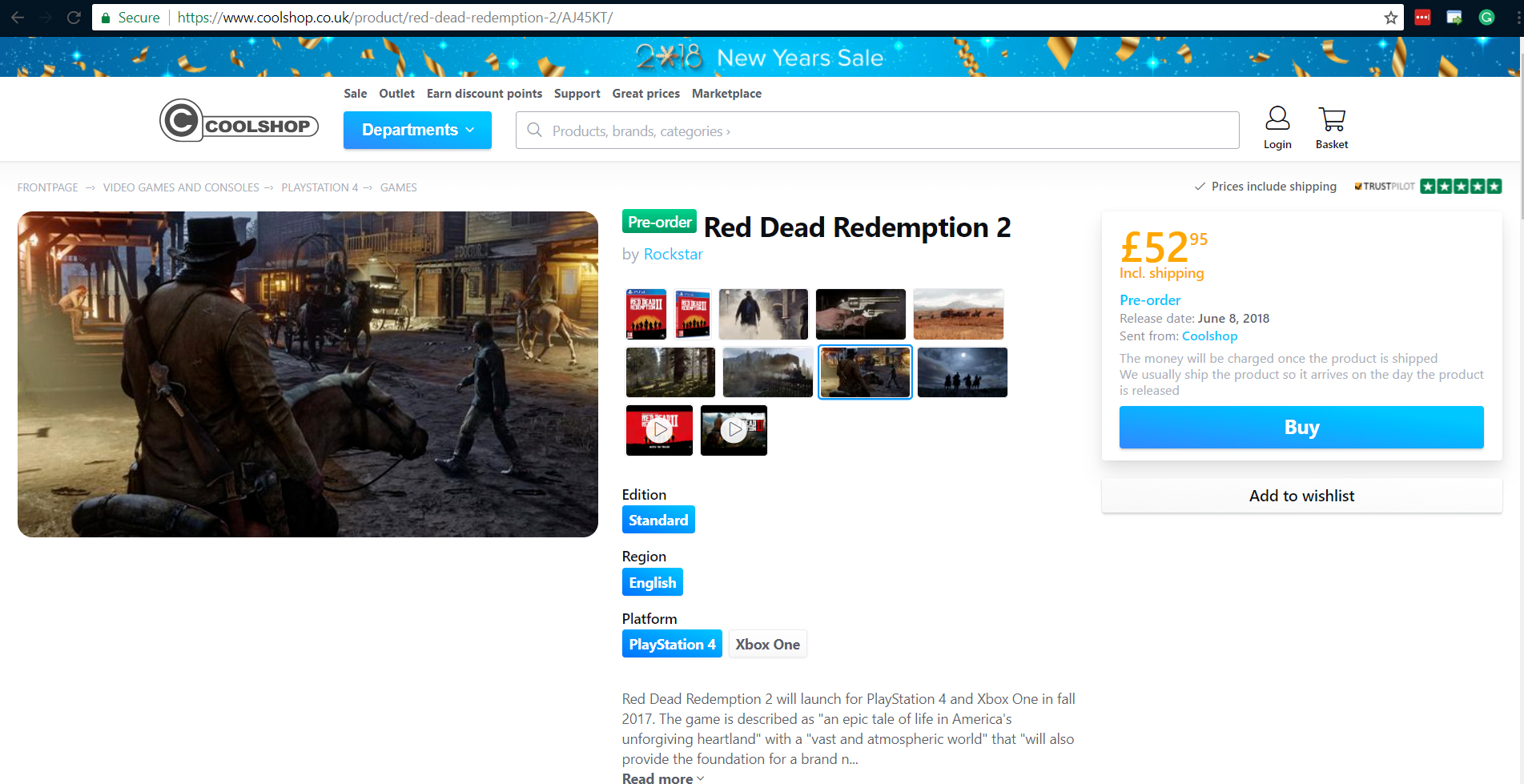View the angled PS4 box art thumbnail
The image size is (1524, 784).
(692, 314)
